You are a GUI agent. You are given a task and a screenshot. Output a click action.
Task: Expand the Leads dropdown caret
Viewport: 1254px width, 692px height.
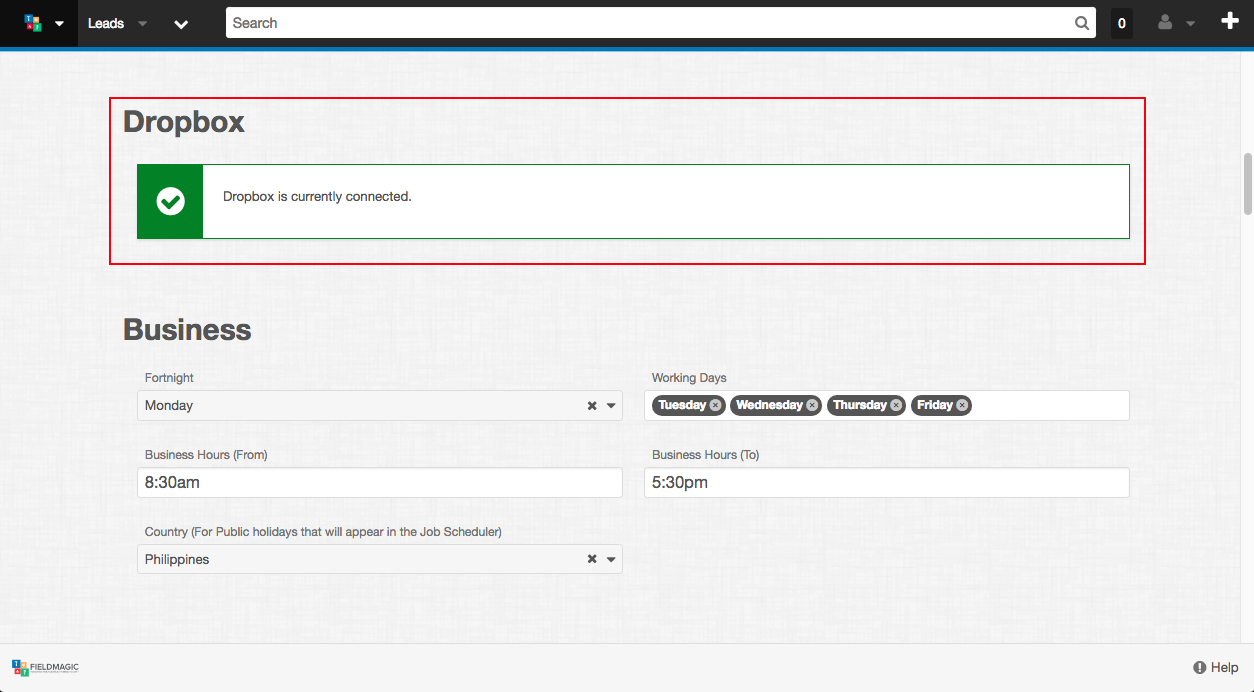143,23
